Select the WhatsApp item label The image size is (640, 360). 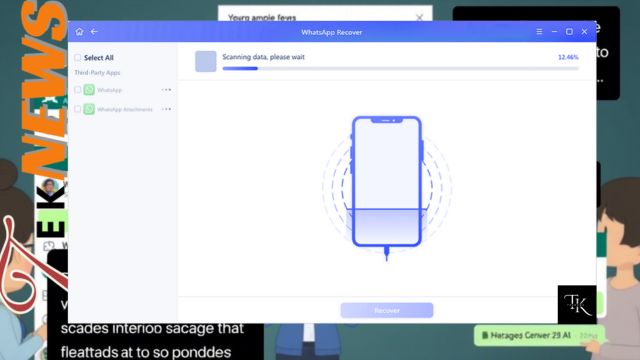pyautogui.click(x=109, y=90)
